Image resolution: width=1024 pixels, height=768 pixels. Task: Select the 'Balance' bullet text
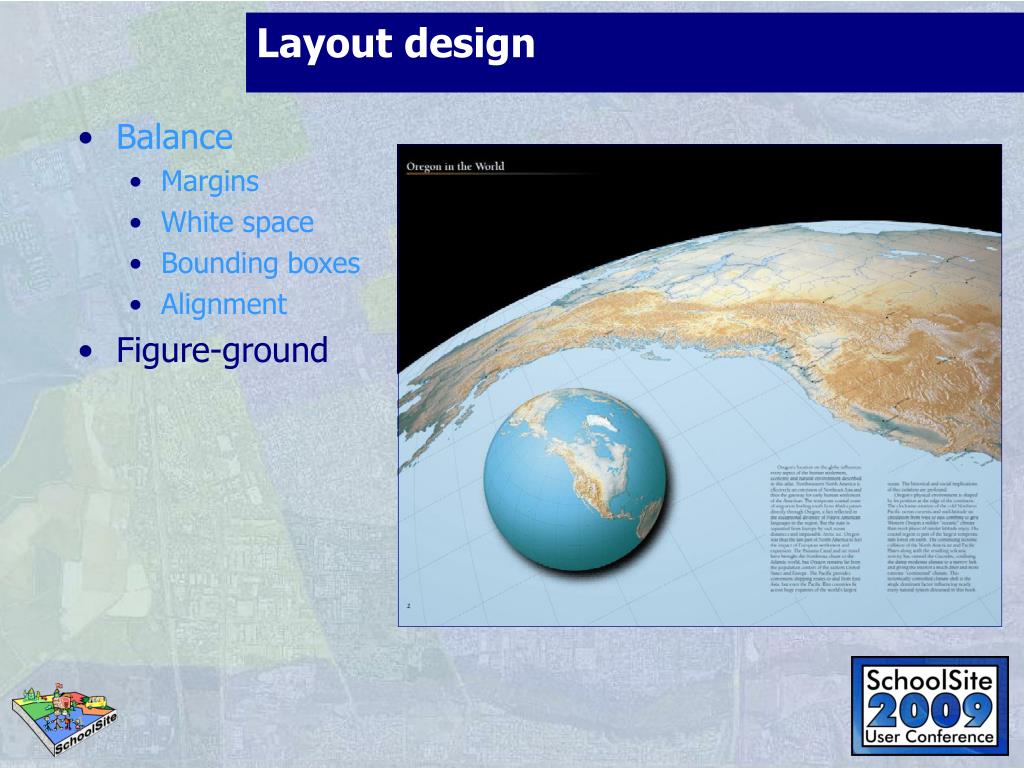click(x=174, y=137)
